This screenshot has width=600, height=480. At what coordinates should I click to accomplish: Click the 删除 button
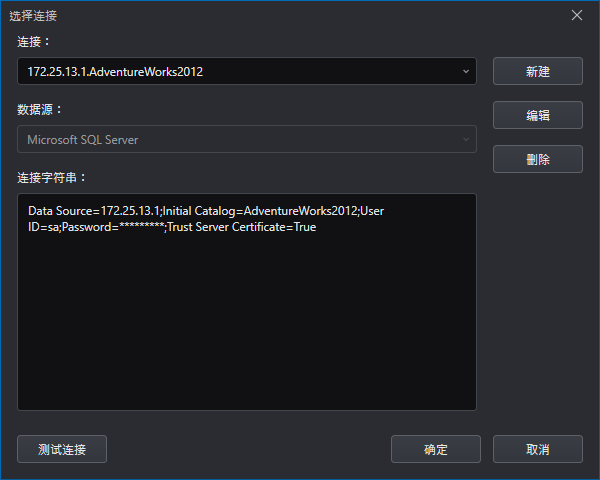click(x=538, y=159)
